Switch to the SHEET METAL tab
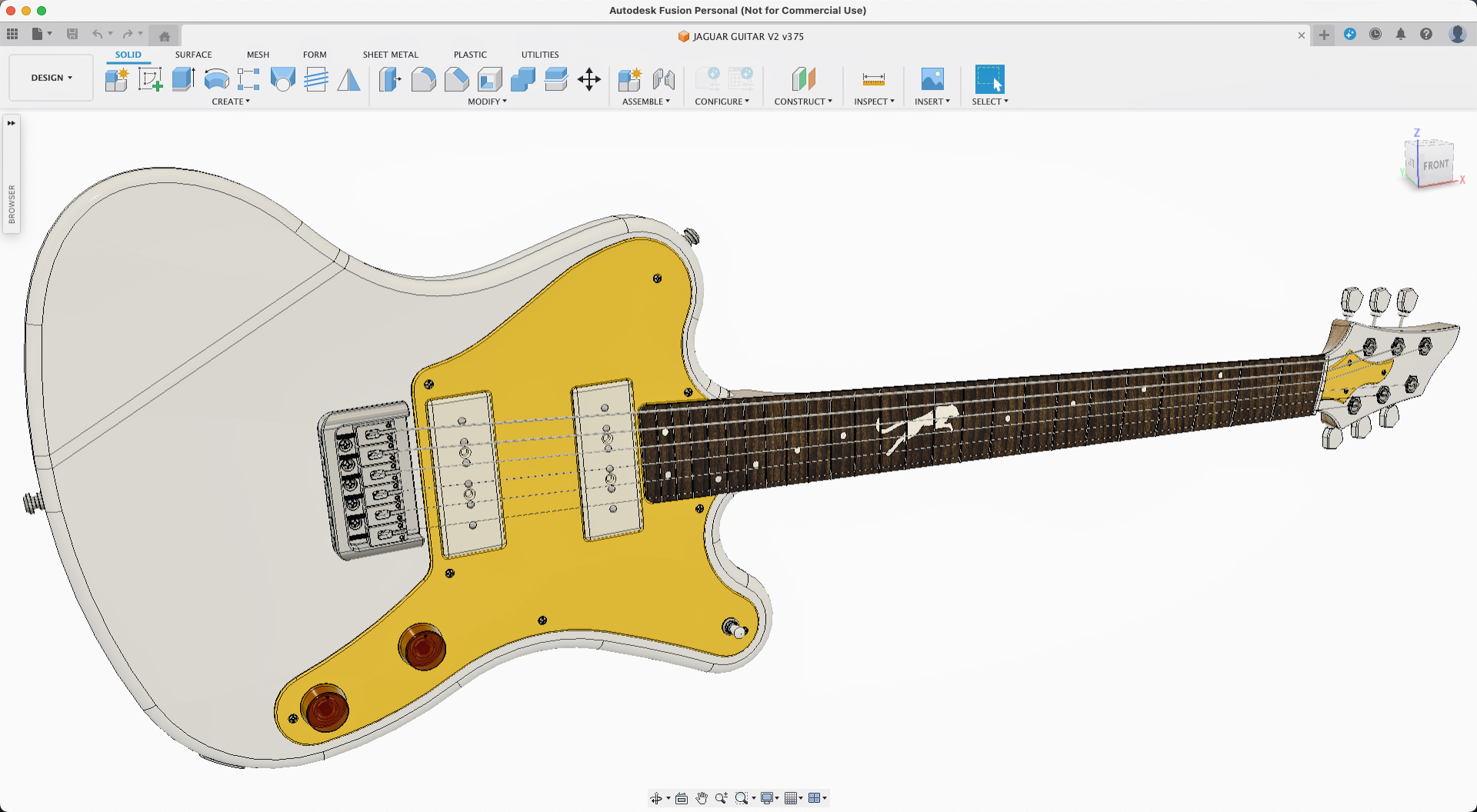The height and width of the screenshot is (812, 1477). coord(390,55)
